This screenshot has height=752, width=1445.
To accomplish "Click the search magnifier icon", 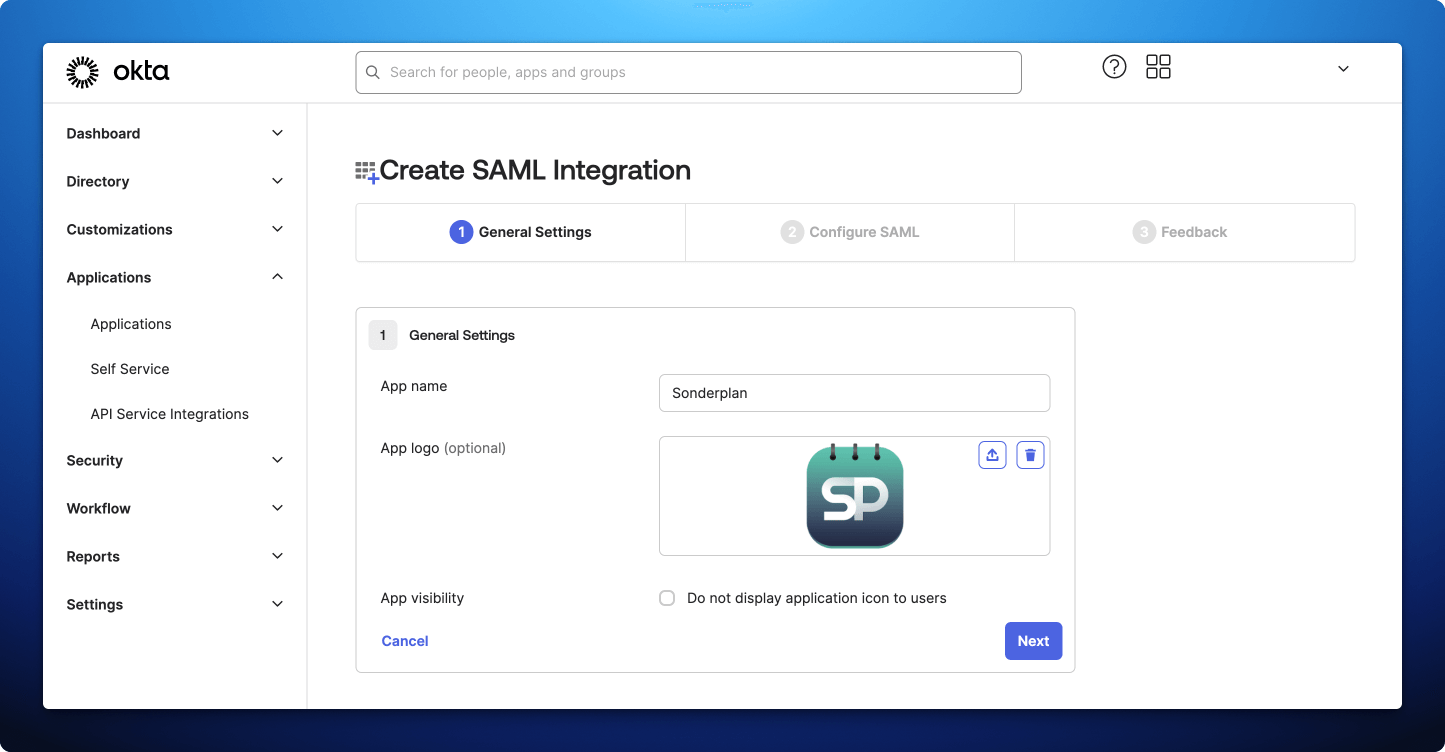I will pos(372,72).
